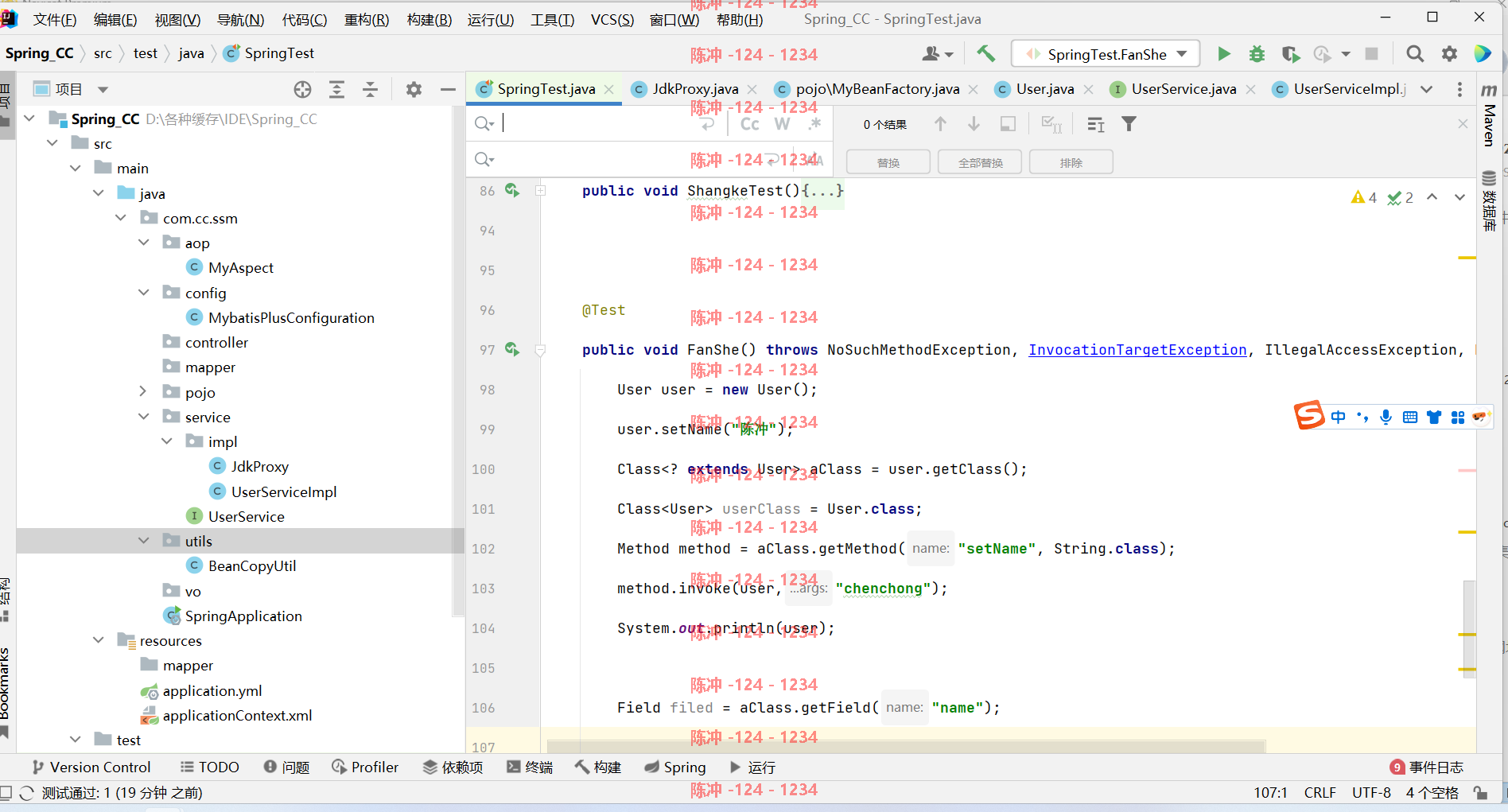Collapse the resources folder
This screenshot has width=1508, height=812.
pos(98,640)
